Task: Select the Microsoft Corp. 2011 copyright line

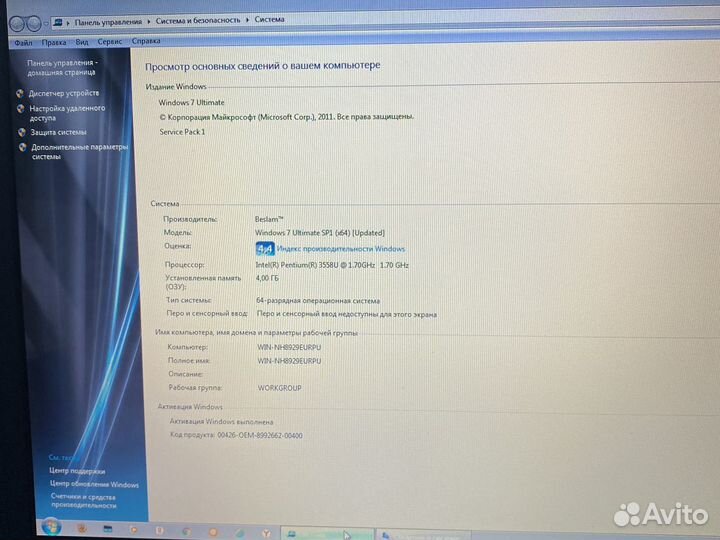Action: point(287,117)
